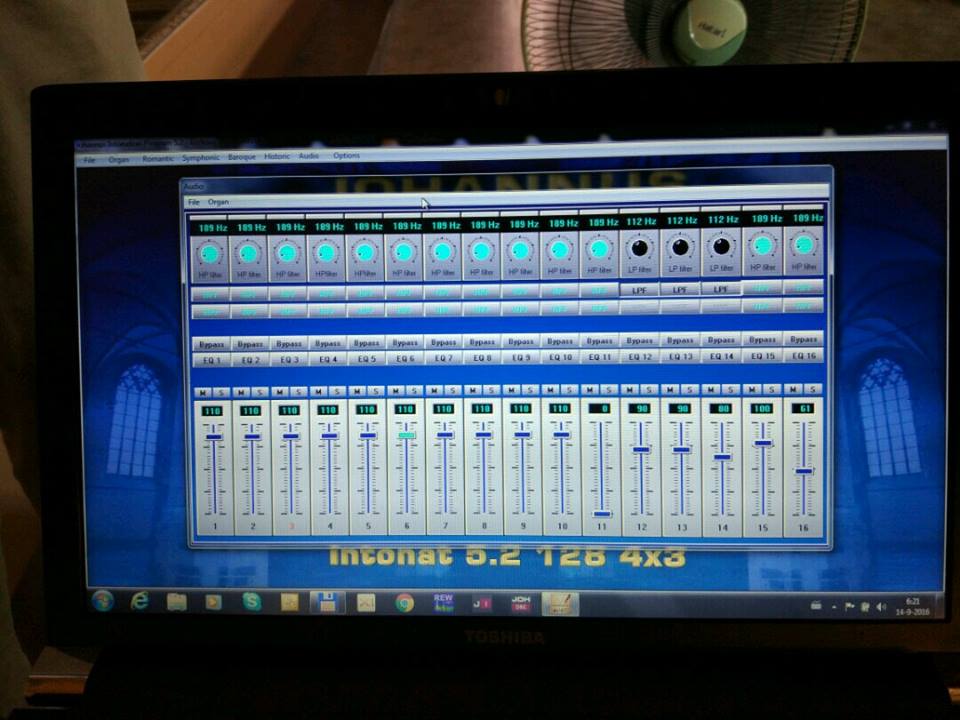
Task: Click the HP filter knob on channel 16
Action: (x=804, y=245)
